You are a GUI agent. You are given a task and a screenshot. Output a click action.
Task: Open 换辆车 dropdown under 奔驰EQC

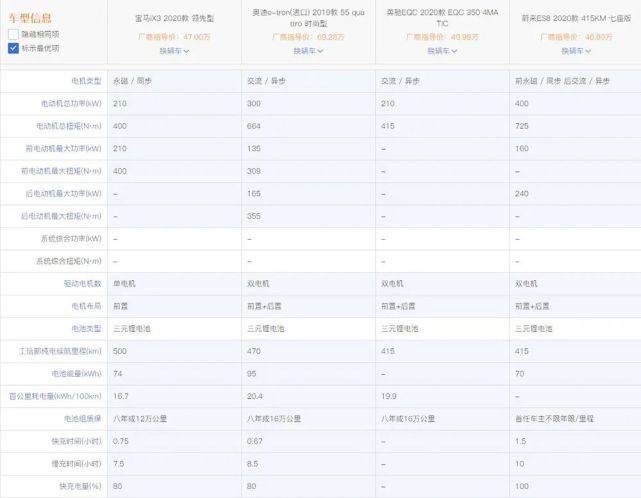442,51
